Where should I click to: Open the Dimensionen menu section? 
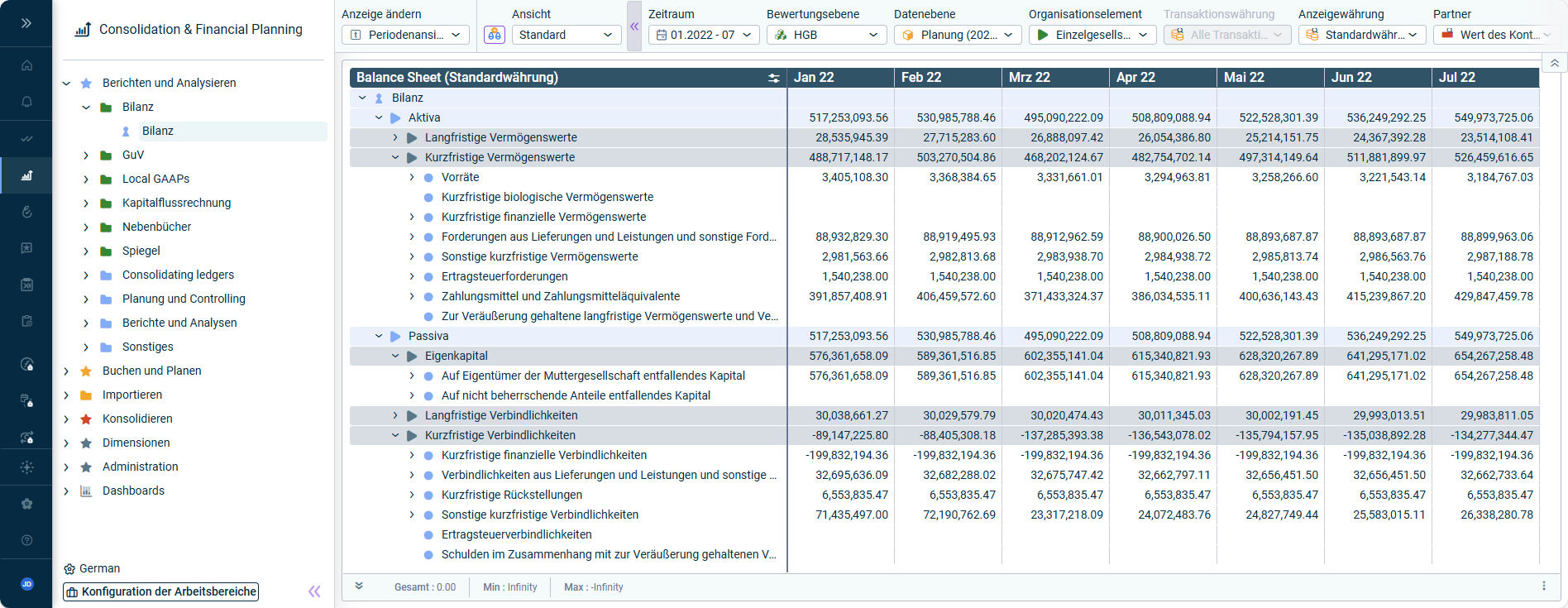pyautogui.click(x=136, y=443)
